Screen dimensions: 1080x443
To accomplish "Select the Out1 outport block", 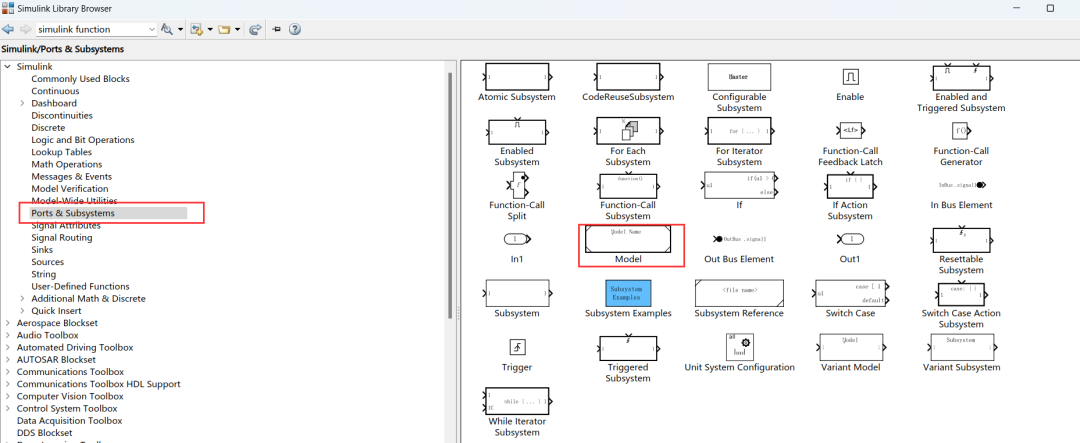I will [x=850, y=239].
